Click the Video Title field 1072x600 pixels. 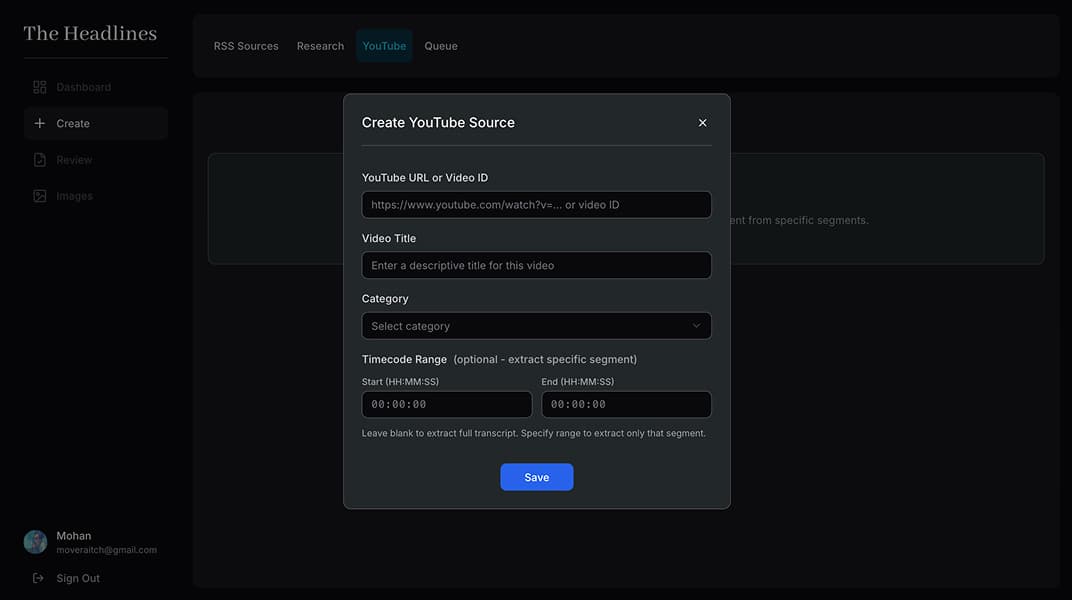click(536, 265)
